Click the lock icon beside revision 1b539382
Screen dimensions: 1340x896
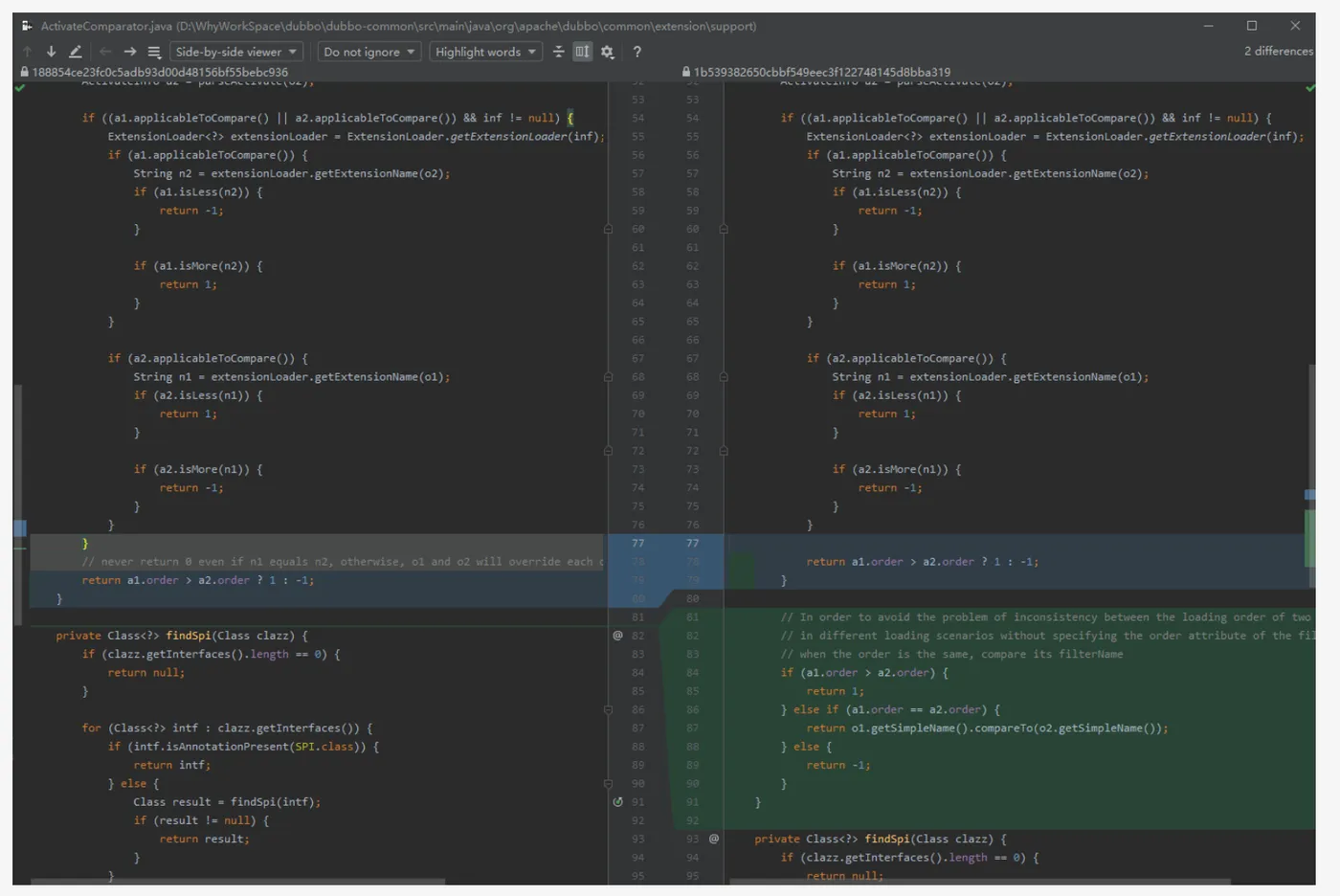point(686,72)
